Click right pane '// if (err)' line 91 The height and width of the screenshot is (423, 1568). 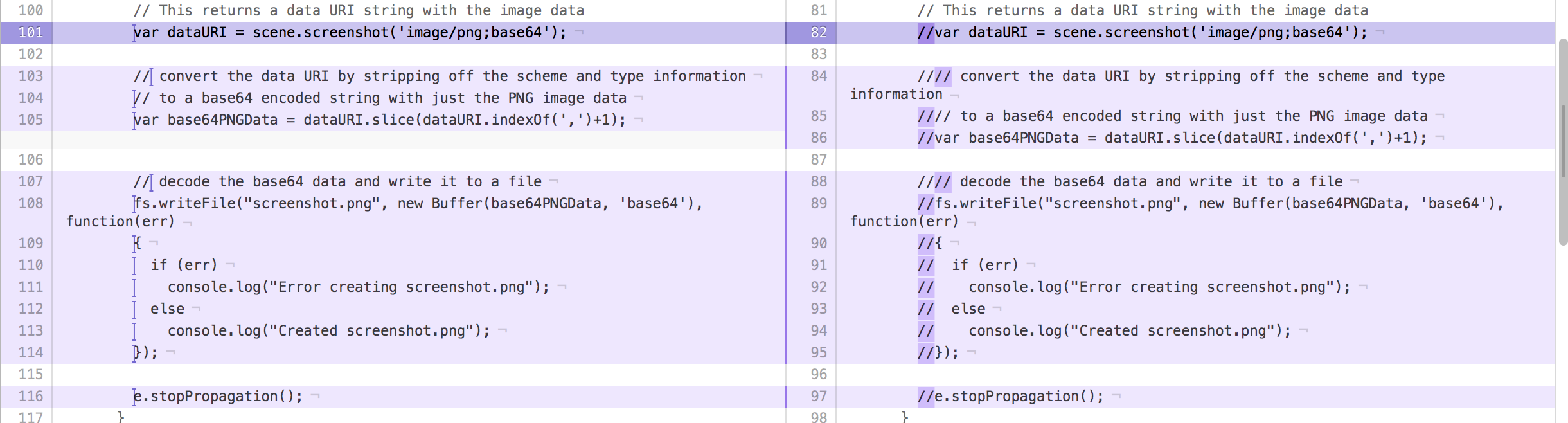click(968, 265)
